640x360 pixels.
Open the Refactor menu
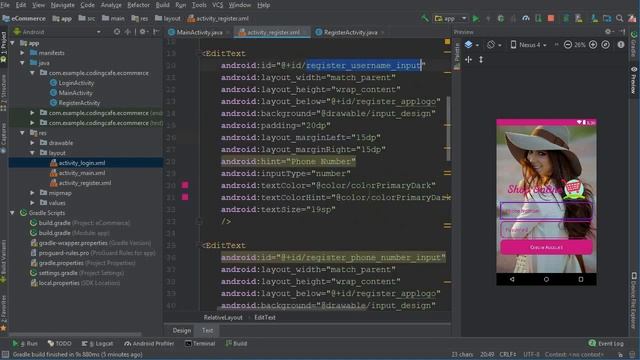pos(138,5)
